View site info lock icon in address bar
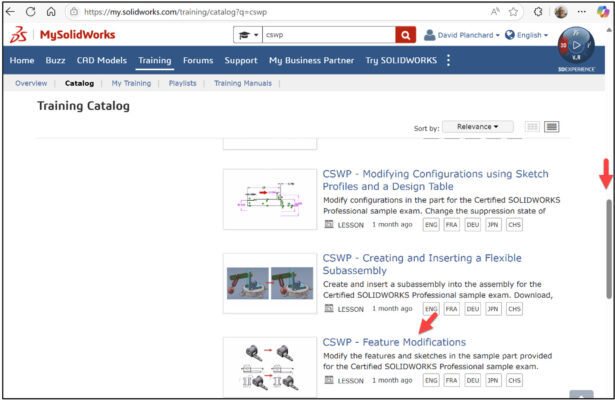The width and height of the screenshot is (615, 400). 74,12
